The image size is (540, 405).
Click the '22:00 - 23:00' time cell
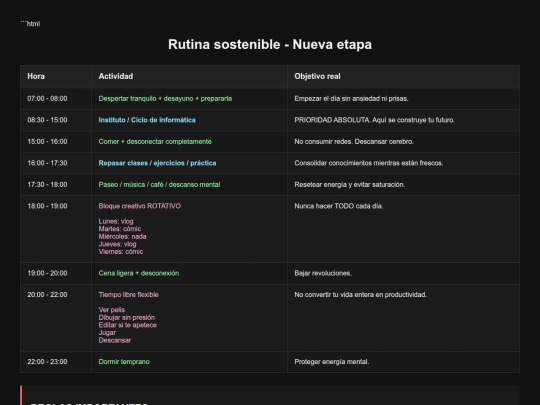[x=47, y=362]
